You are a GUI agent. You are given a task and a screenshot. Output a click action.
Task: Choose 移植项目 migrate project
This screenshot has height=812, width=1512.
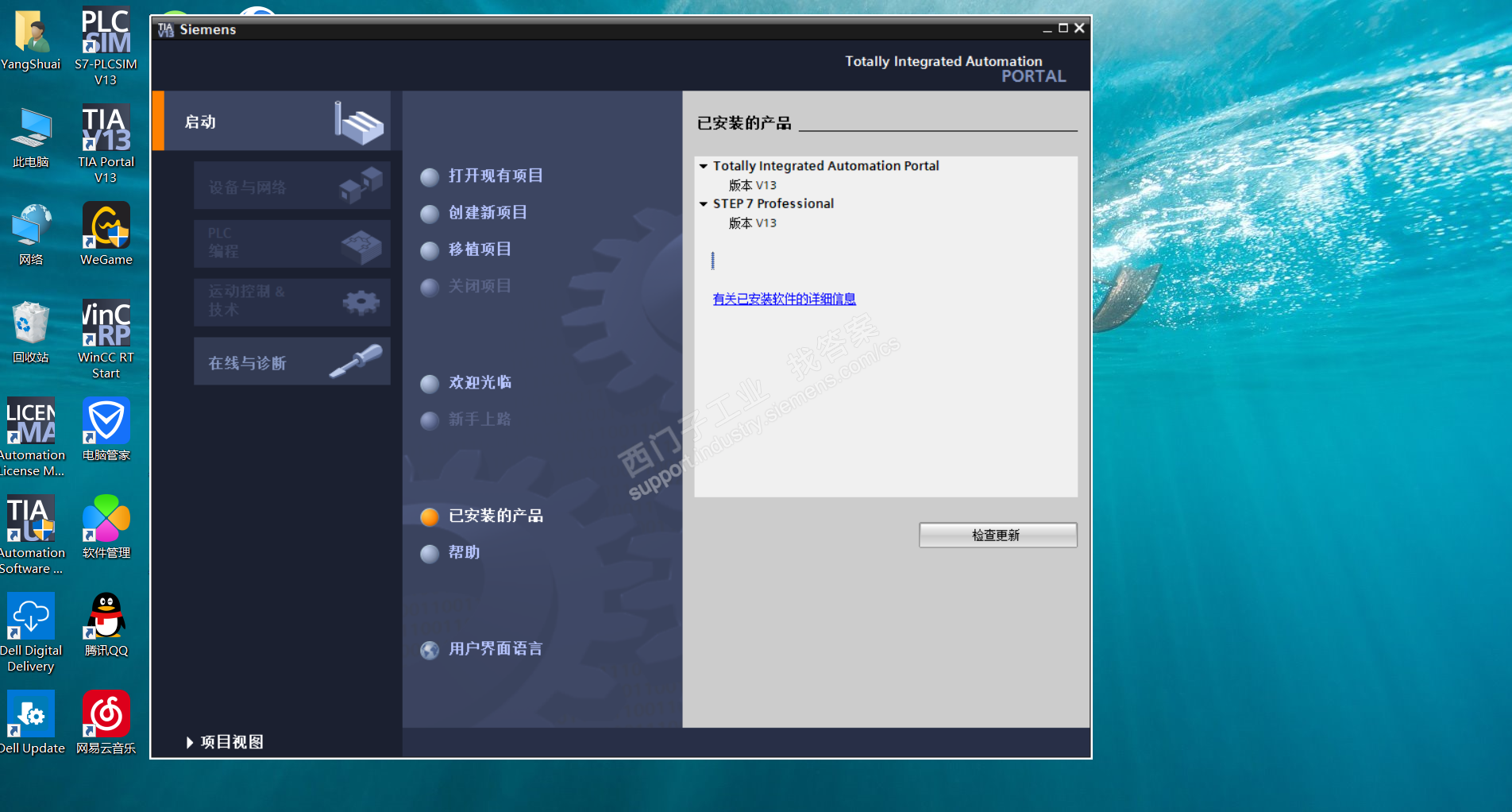(x=466, y=249)
